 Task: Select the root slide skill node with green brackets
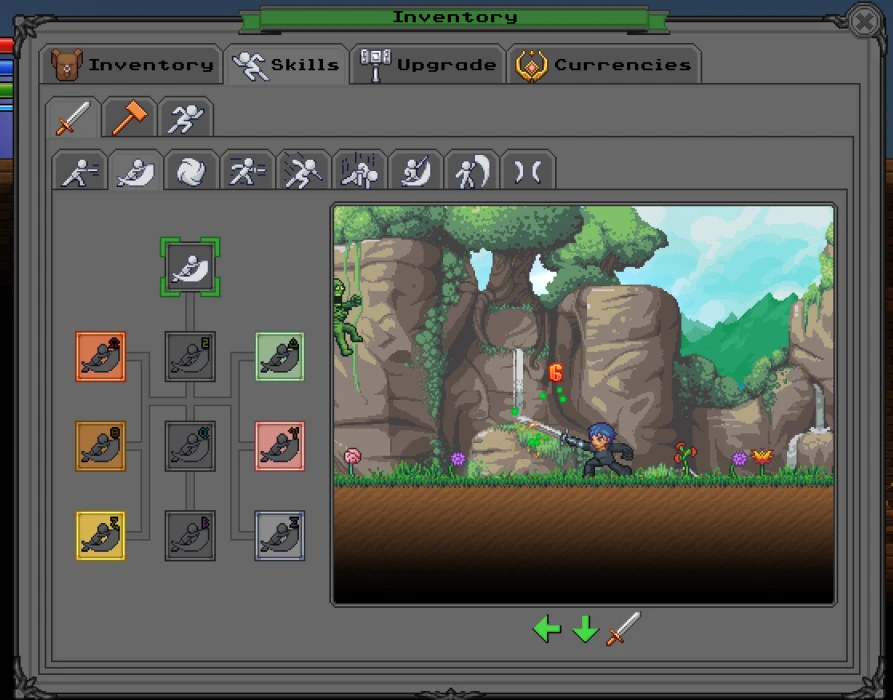click(x=190, y=267)
